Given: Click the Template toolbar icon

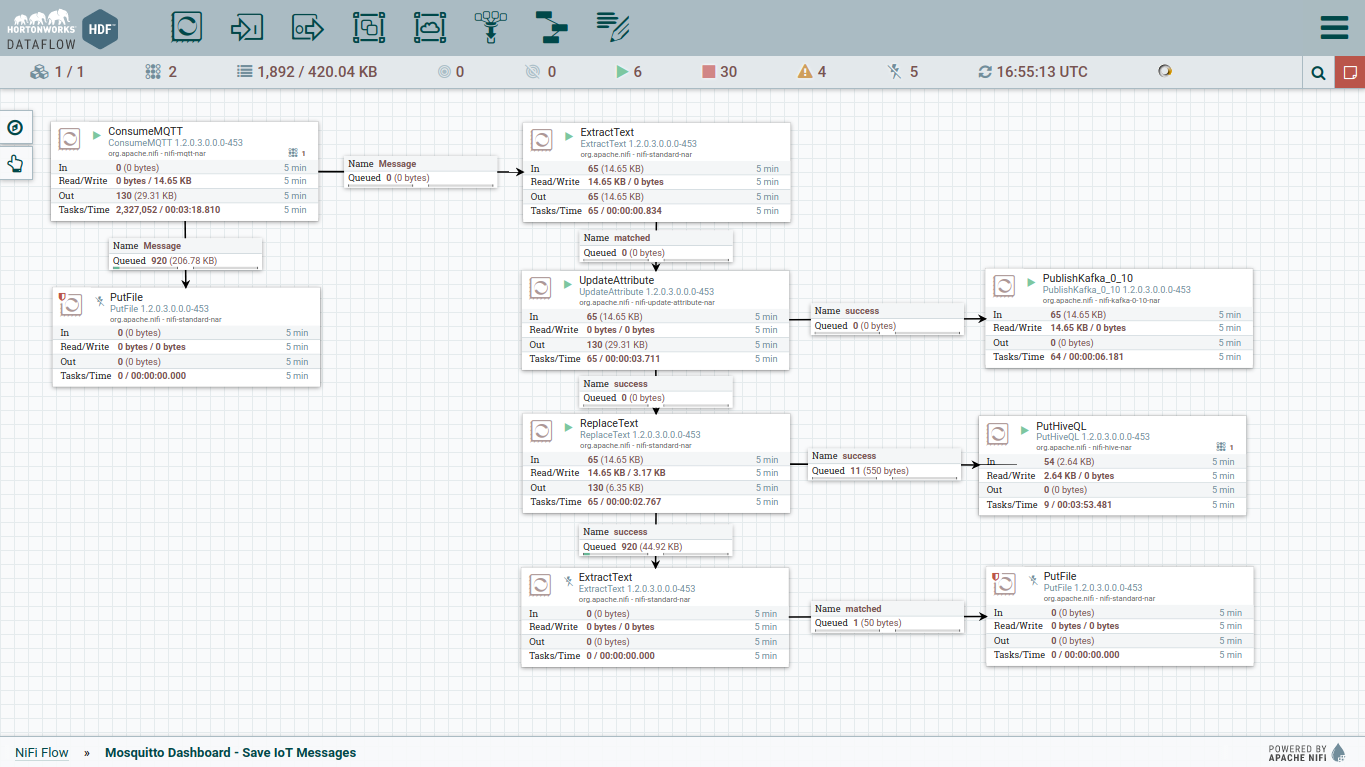Looking at the screenshot, I should 550,27.
